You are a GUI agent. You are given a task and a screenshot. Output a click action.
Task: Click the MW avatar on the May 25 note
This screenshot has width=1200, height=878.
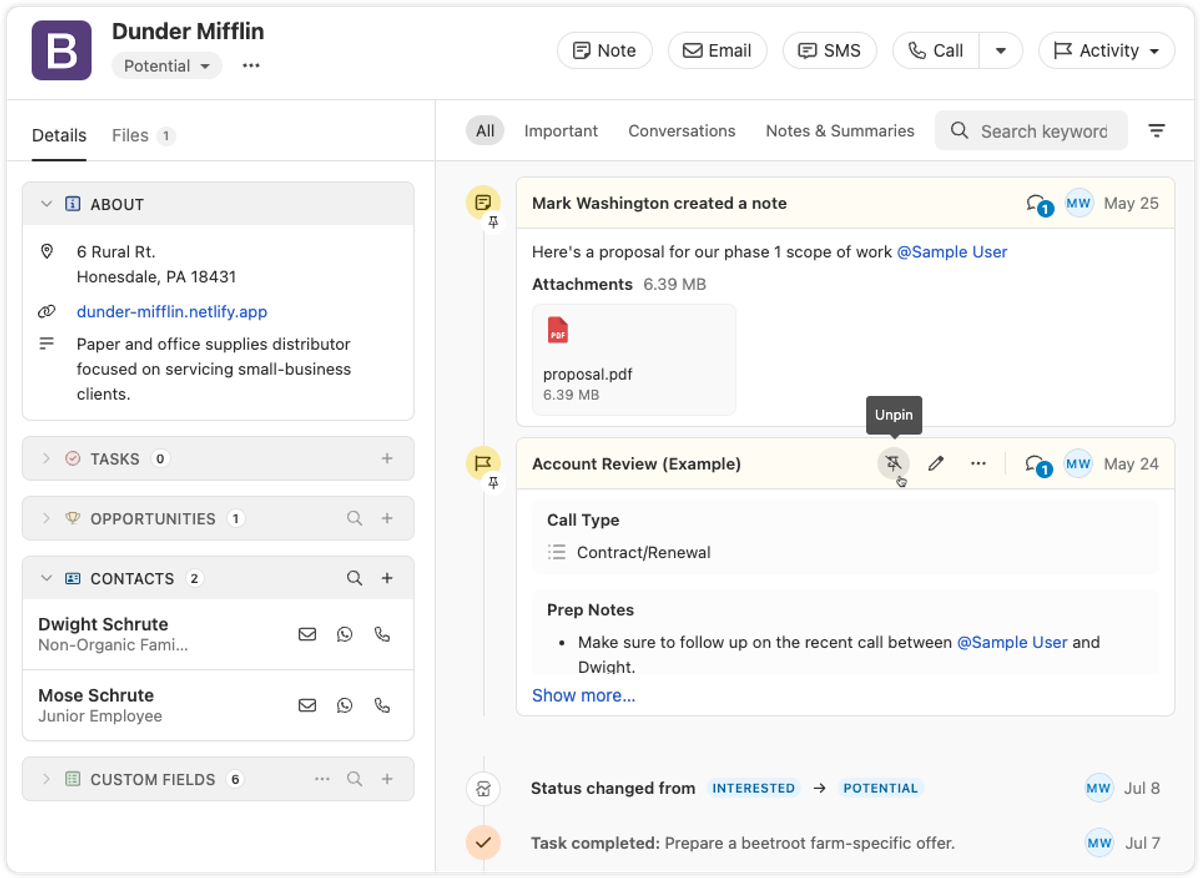1078,203
